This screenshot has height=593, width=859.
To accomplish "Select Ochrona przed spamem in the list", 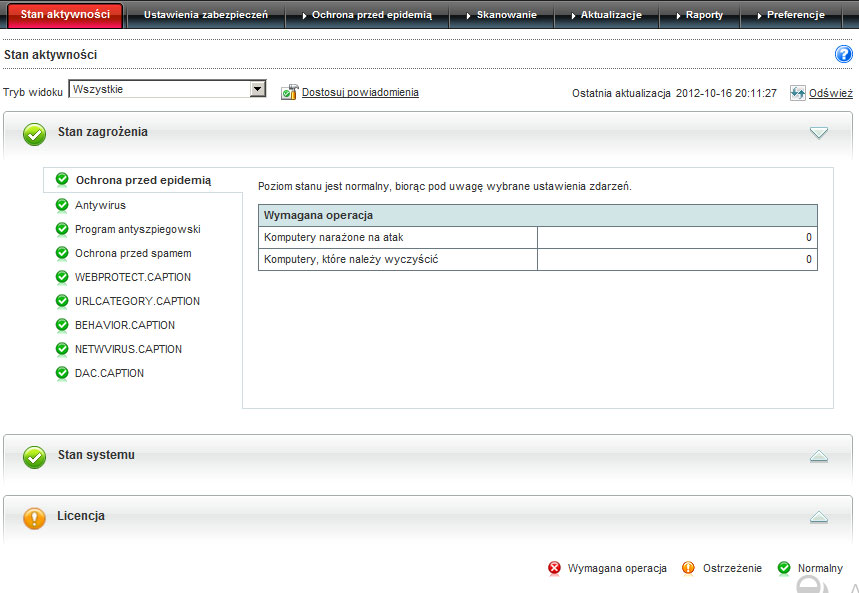I will 133,253.
